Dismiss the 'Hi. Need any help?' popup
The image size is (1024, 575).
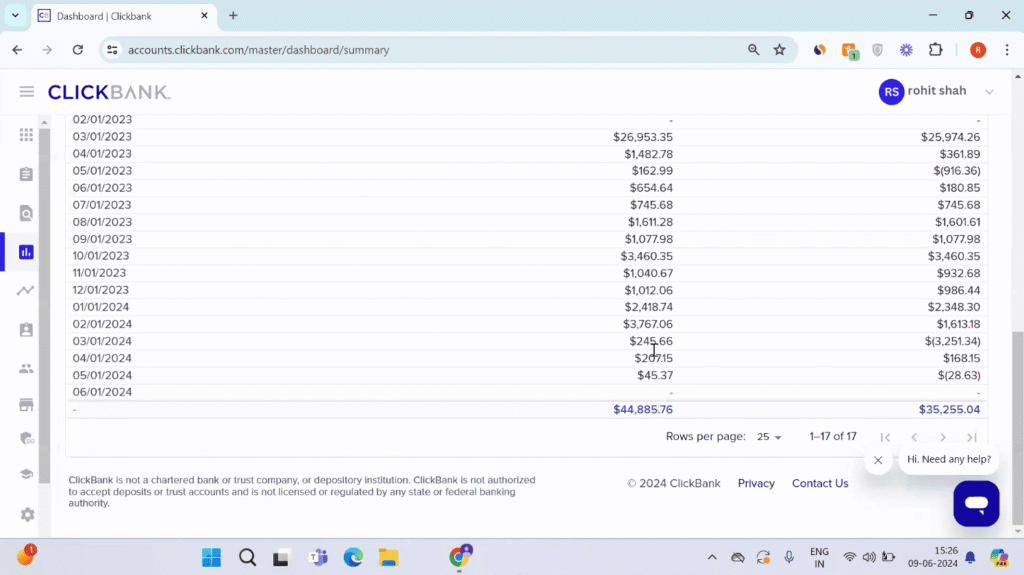[x=878, y=460]
